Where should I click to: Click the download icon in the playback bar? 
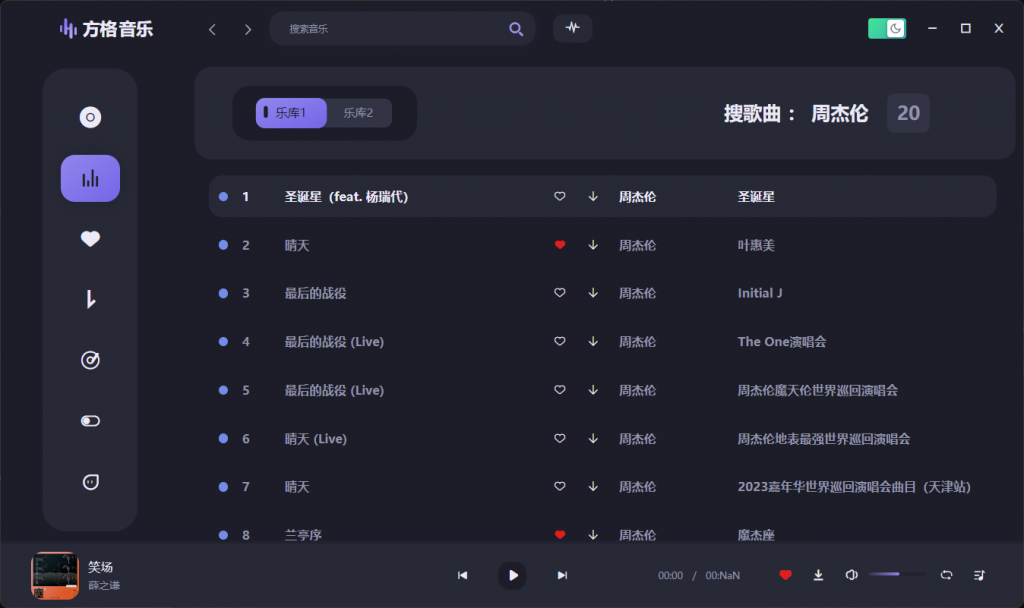(x=818, y=575)
